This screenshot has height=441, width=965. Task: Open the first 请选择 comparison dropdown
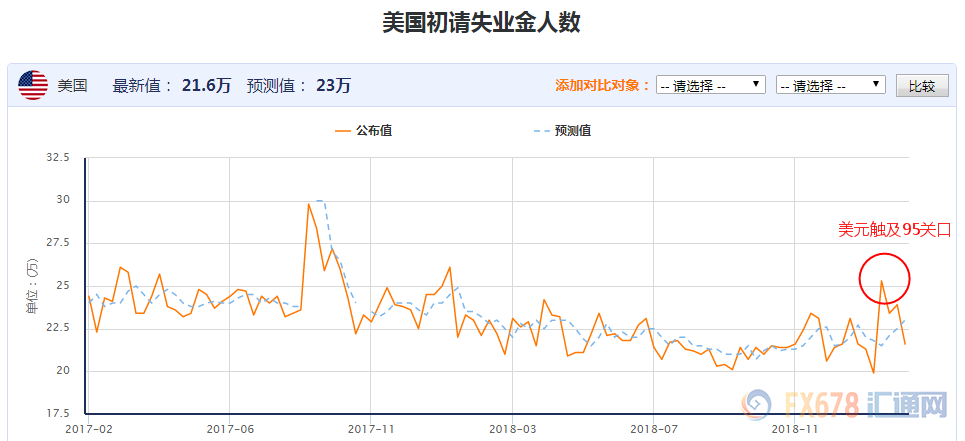711,86
